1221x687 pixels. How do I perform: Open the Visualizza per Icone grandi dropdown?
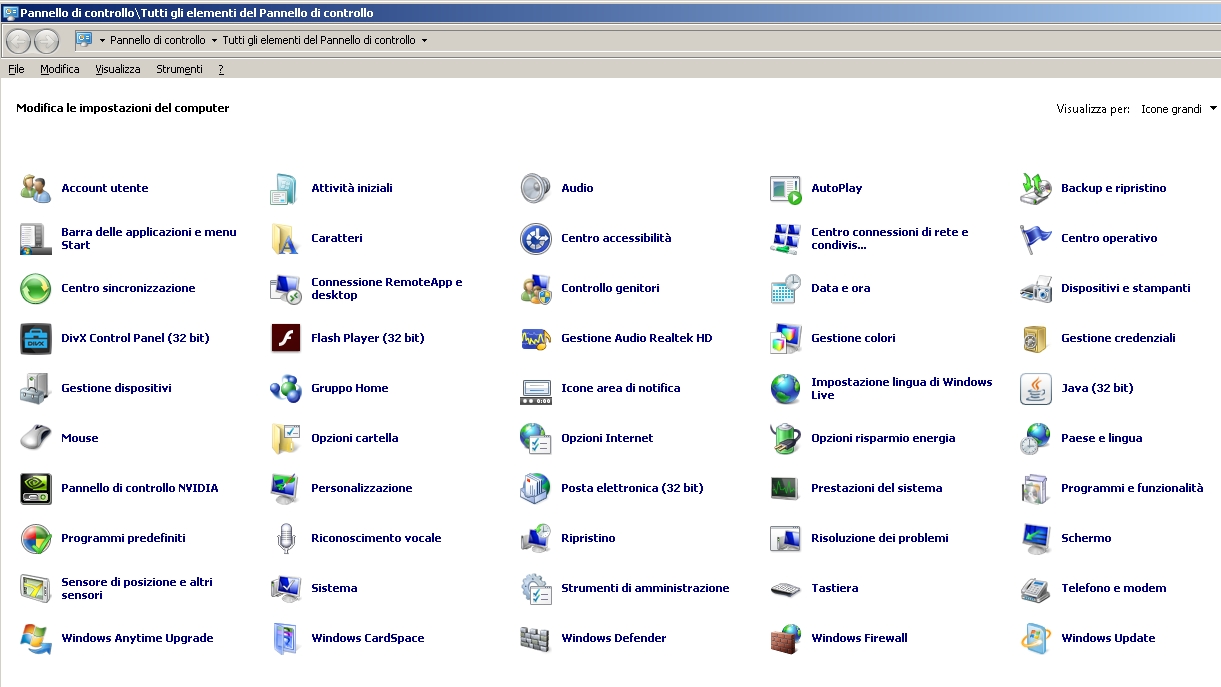(1179, 109)
